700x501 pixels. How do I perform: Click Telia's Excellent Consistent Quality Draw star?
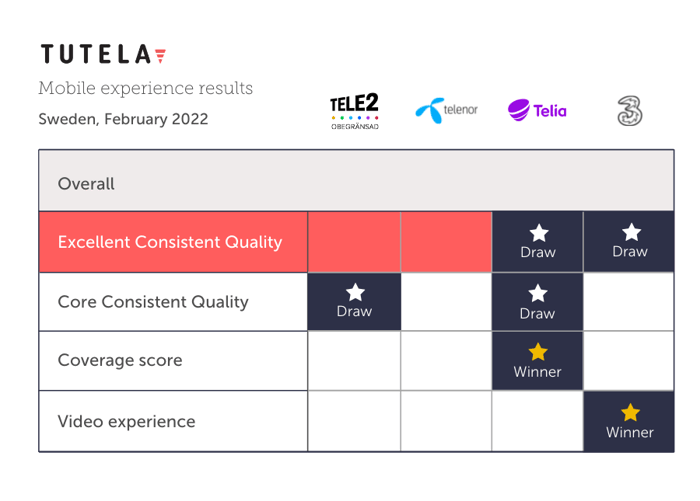click(x=539, y=233)
